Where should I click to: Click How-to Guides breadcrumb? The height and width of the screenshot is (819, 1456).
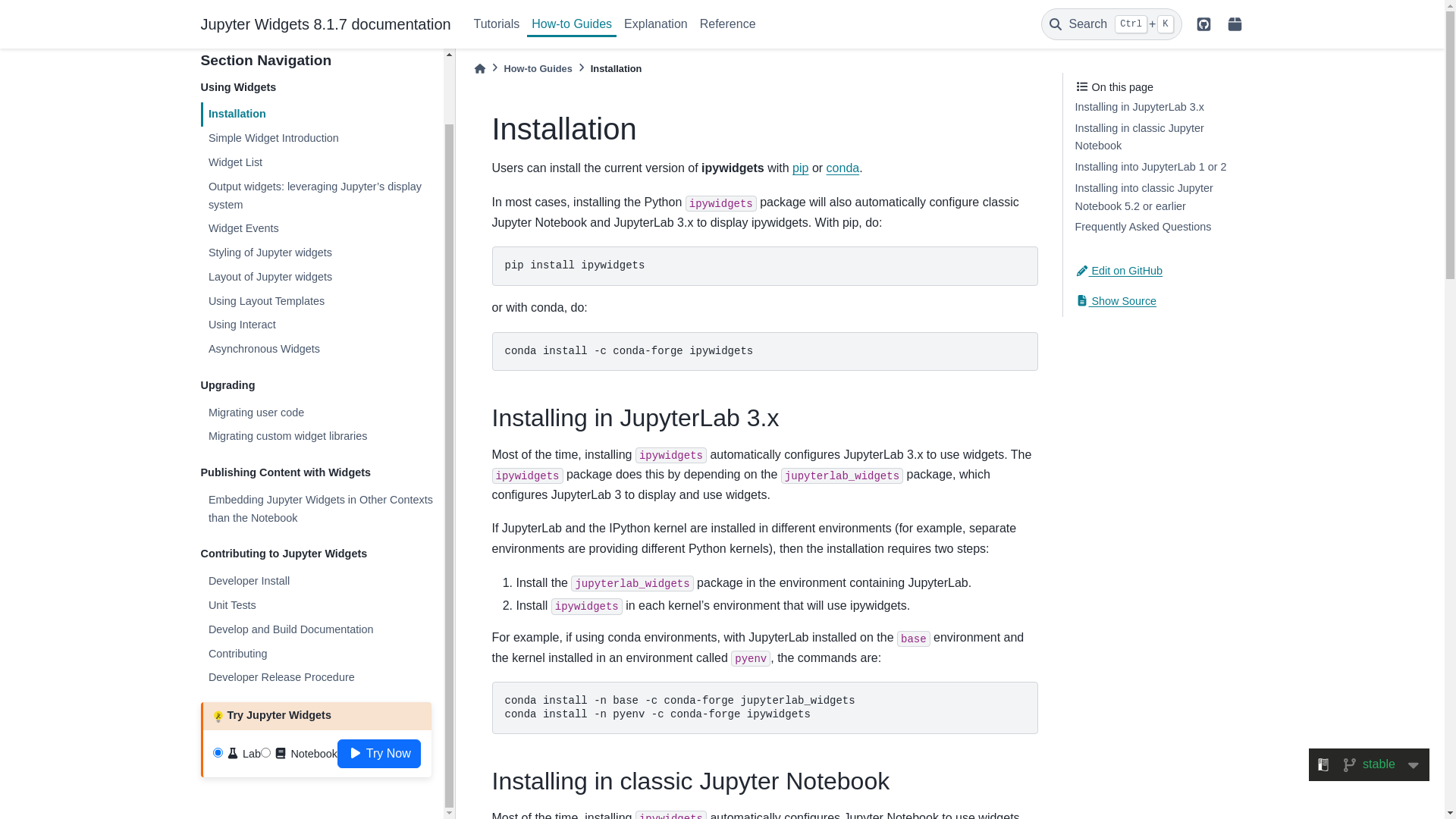coord(538,69)
